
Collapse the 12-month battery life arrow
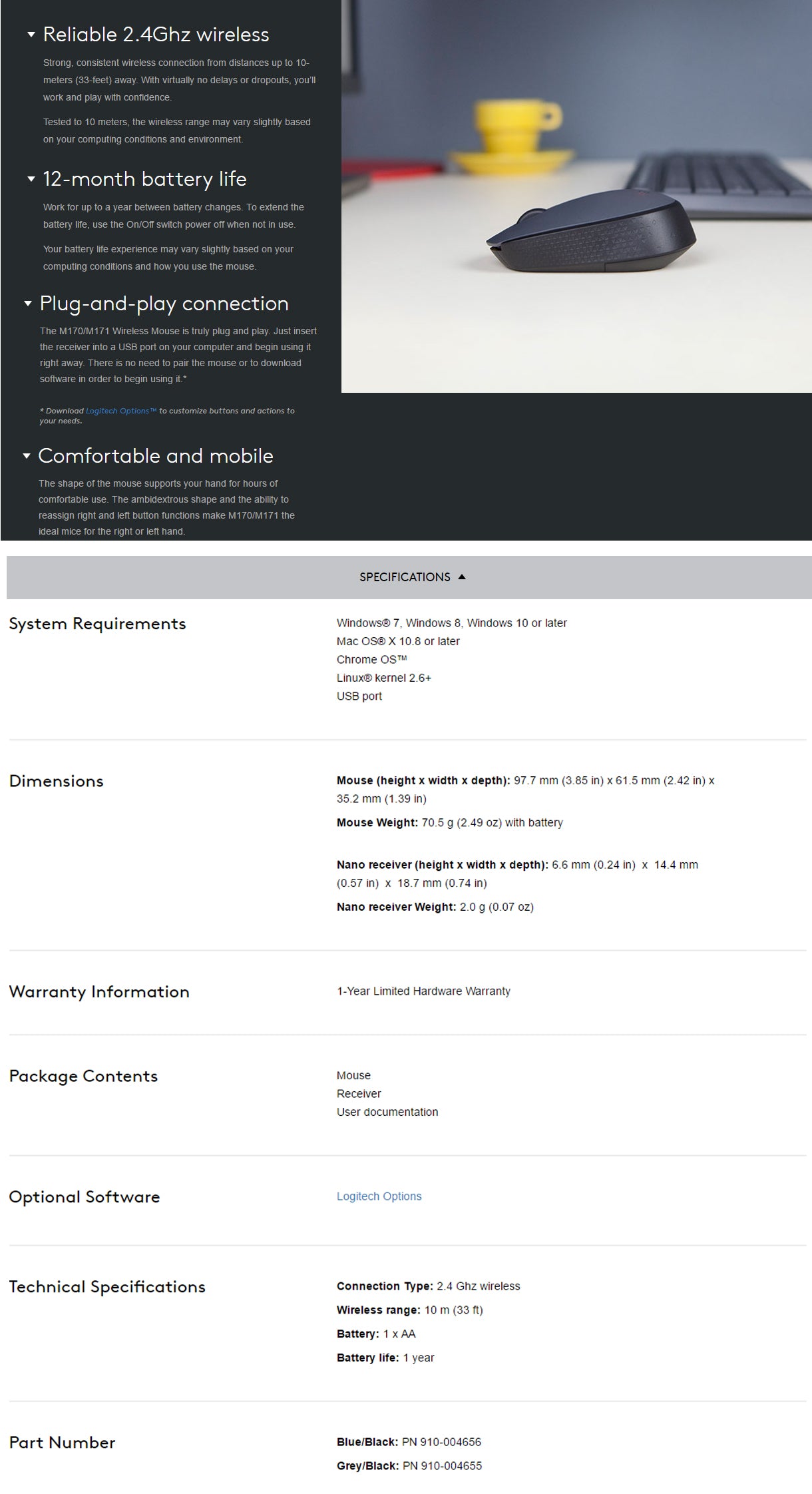click(x=31, y=179)
